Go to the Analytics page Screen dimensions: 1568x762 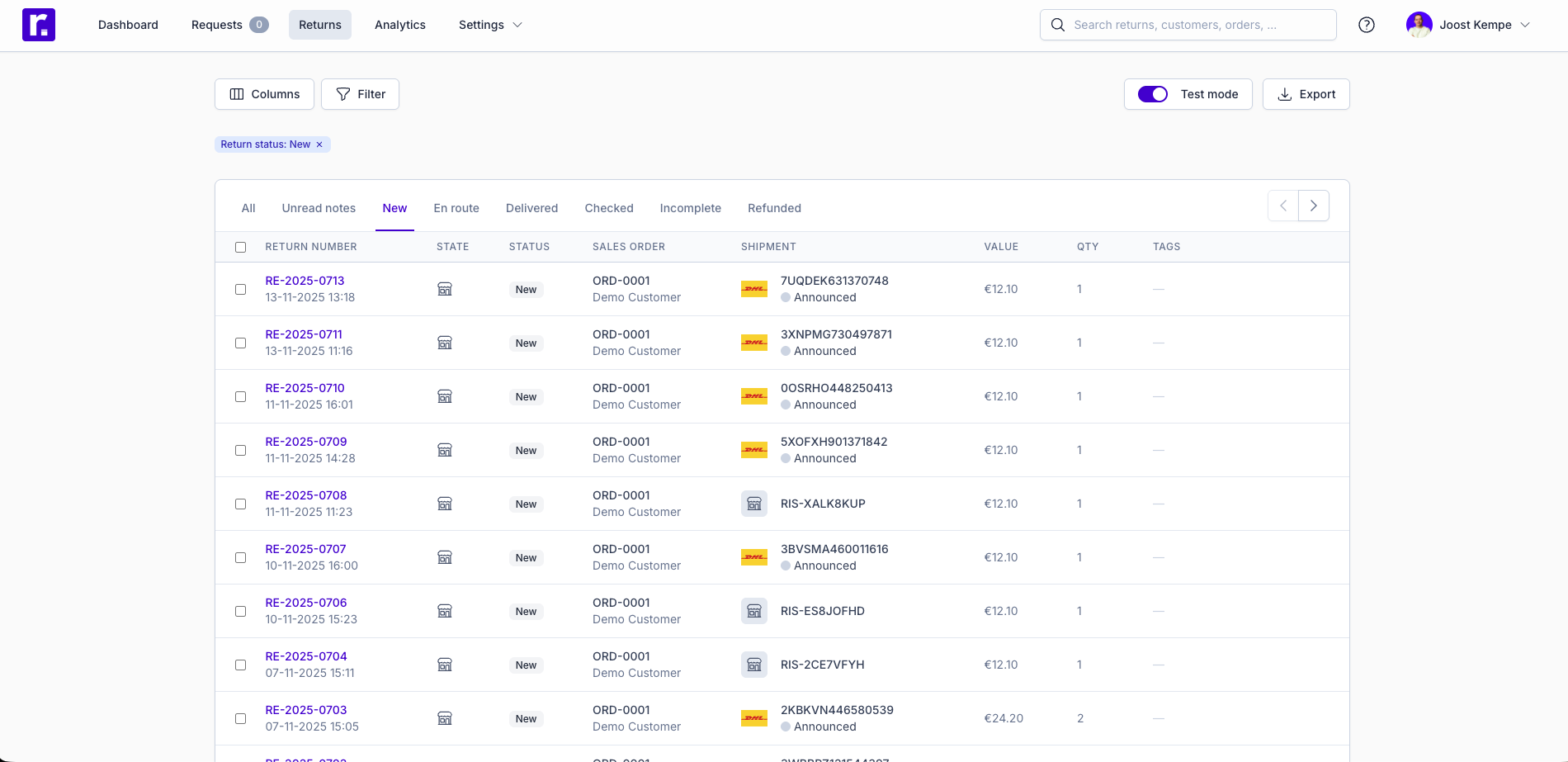pyautogui.click(x=400, y=25)
